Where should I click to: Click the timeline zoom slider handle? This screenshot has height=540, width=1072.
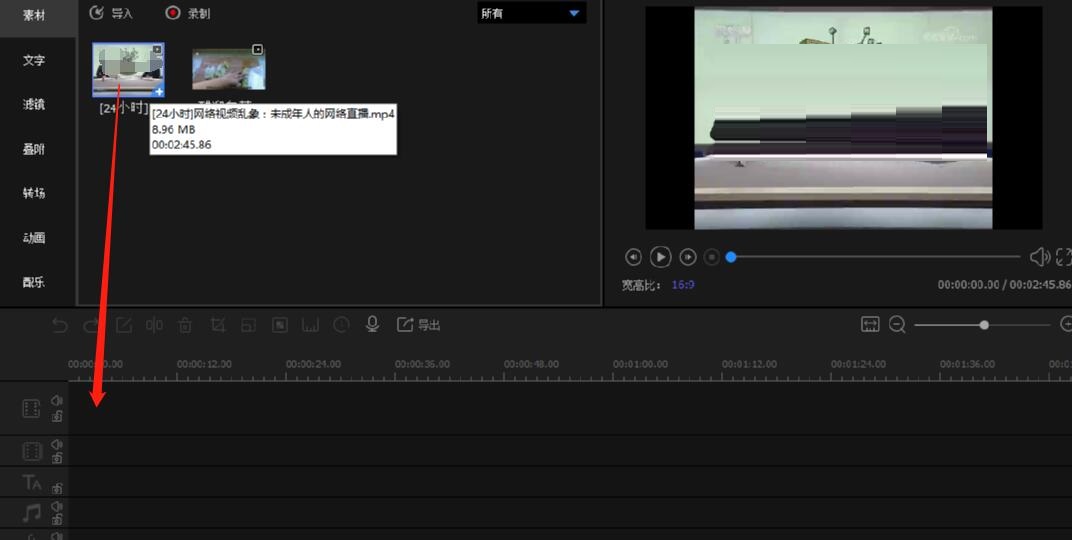[984, 324]
